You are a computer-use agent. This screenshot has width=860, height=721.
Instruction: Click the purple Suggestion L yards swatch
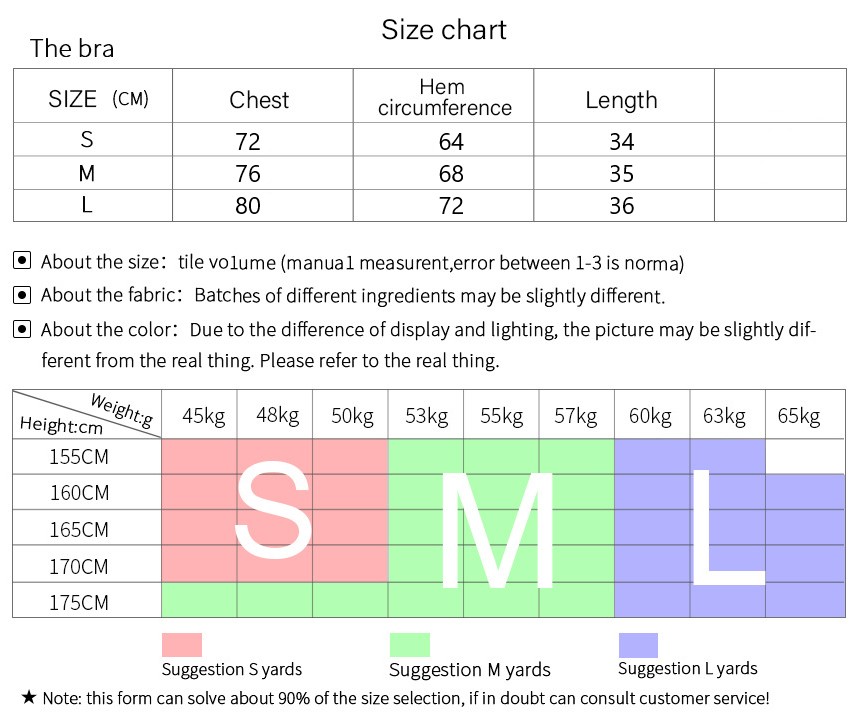pyautogui.click(x=638, y=645)
